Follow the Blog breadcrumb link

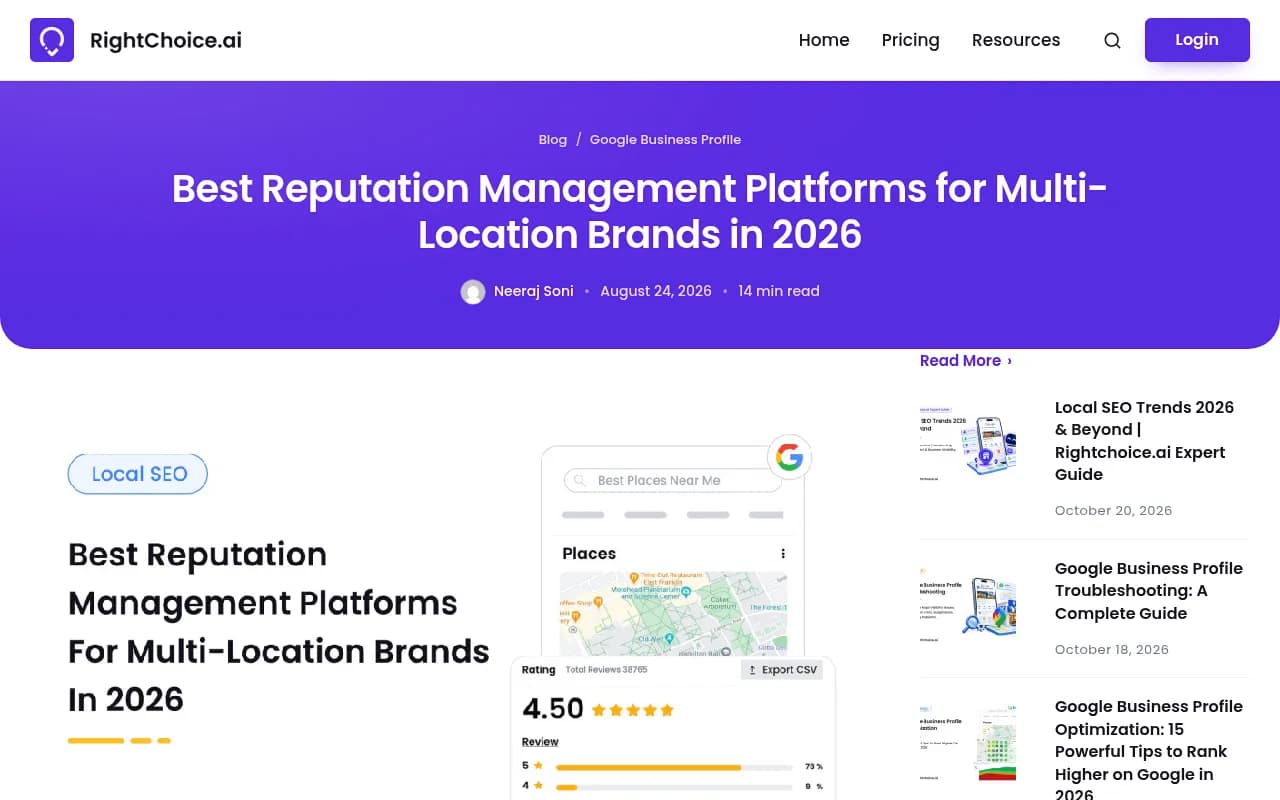(553, 140)
